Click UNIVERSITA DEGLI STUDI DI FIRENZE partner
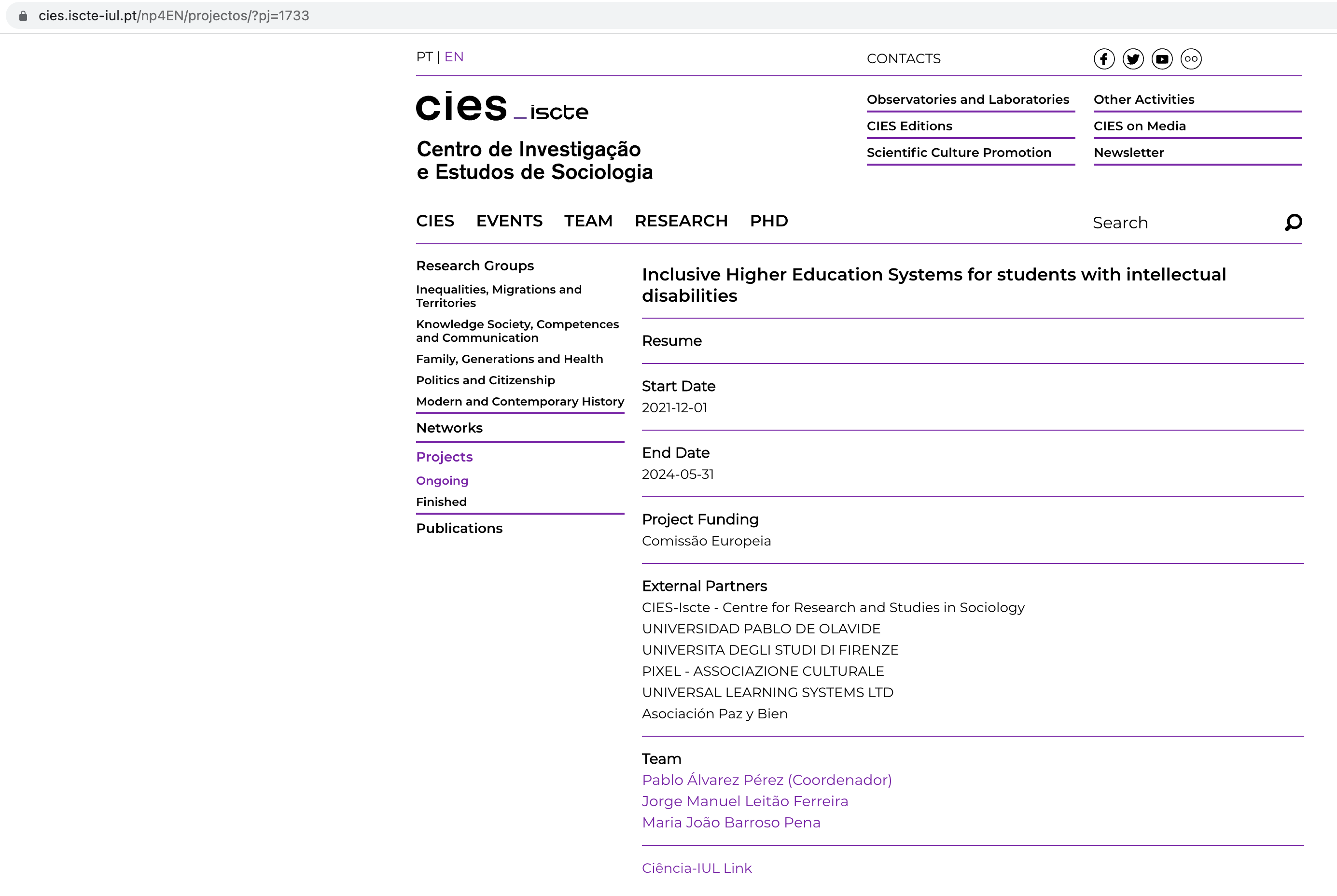Screen dimensions: 1337x896 [x=770, y=650]
